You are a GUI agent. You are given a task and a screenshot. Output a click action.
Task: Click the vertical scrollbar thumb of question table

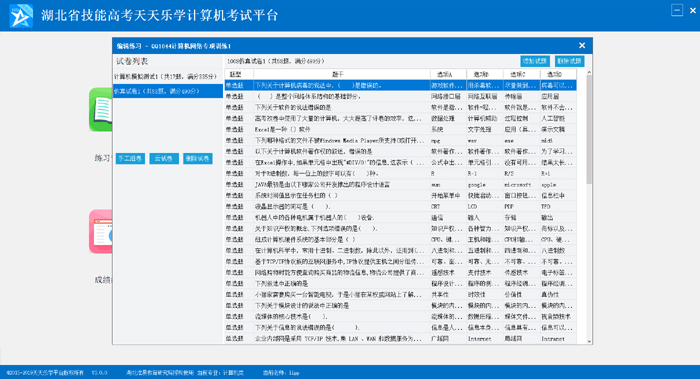pos(589,129)
